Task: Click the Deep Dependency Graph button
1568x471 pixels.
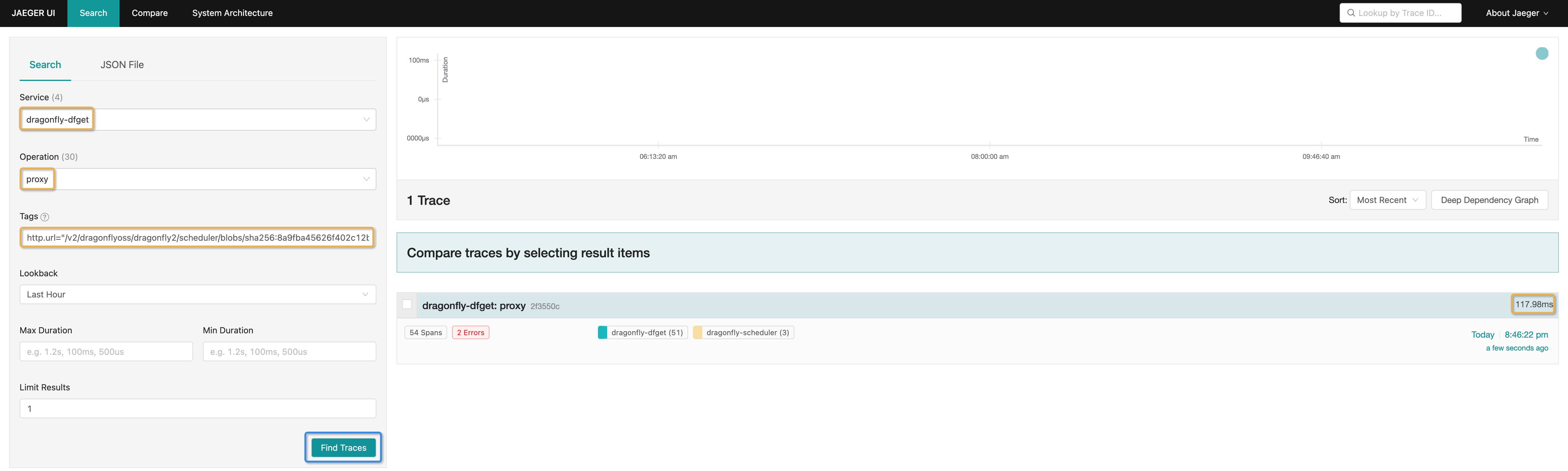Action: click(x=1490, y=199)
